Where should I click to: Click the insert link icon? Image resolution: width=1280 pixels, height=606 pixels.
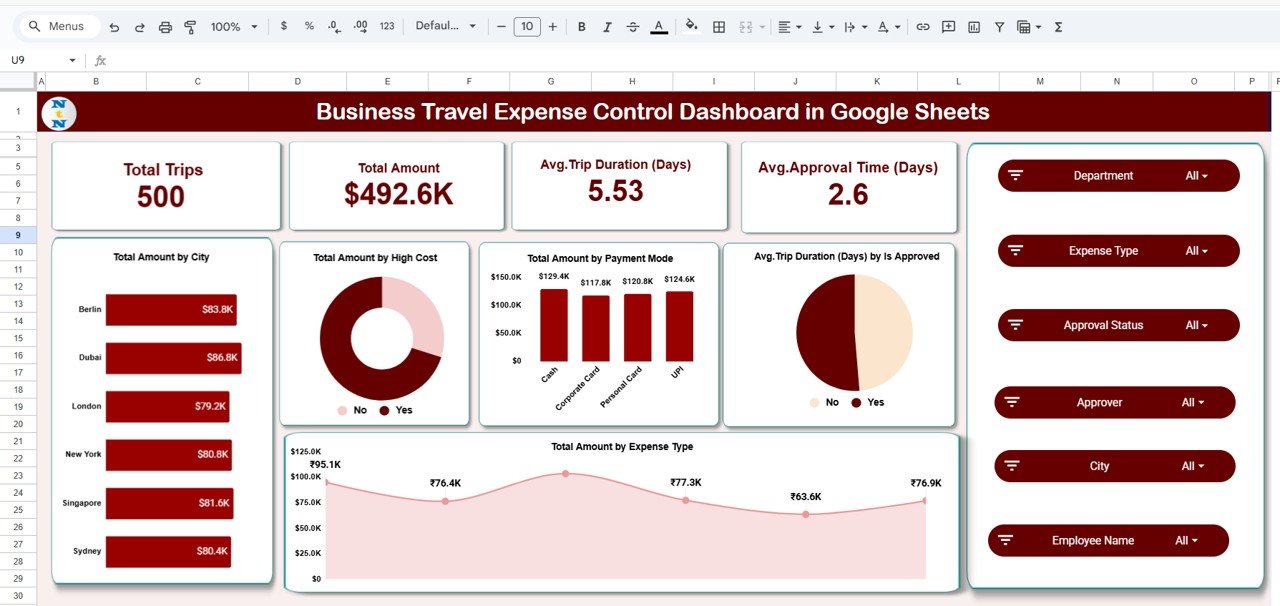[x=922, y=27]
